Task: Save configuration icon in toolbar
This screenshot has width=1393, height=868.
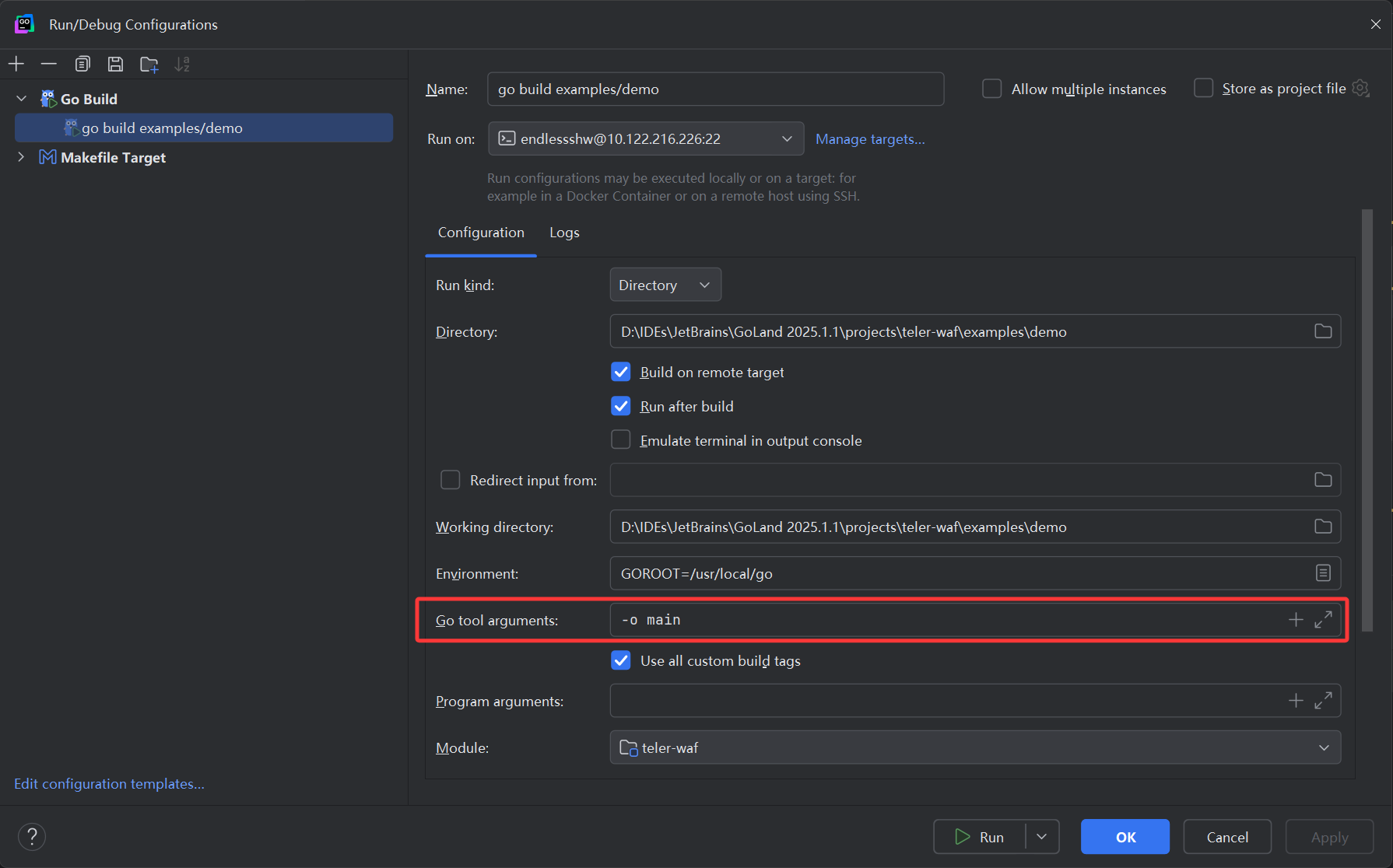Action: (115, 64)
